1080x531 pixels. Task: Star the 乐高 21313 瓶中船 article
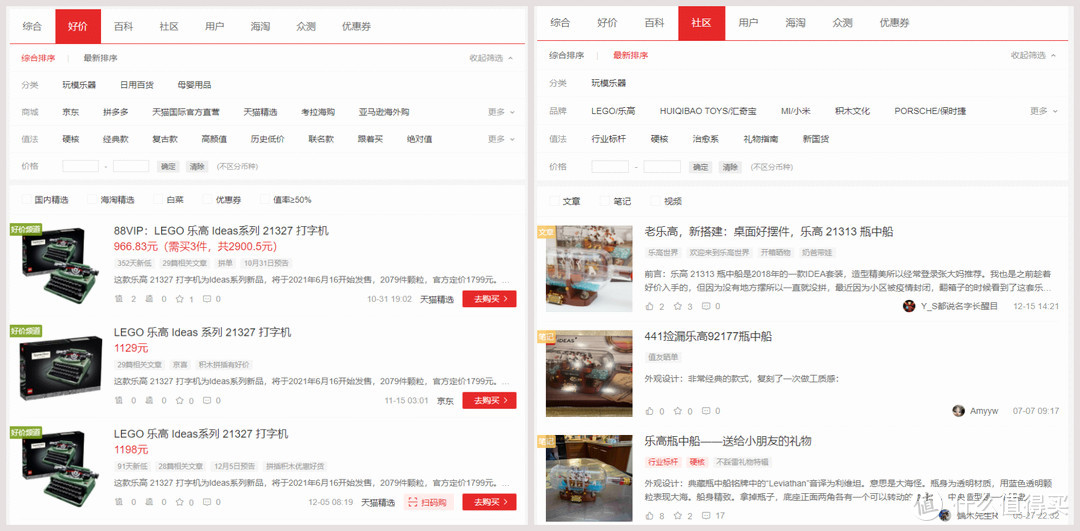[678, 306]
